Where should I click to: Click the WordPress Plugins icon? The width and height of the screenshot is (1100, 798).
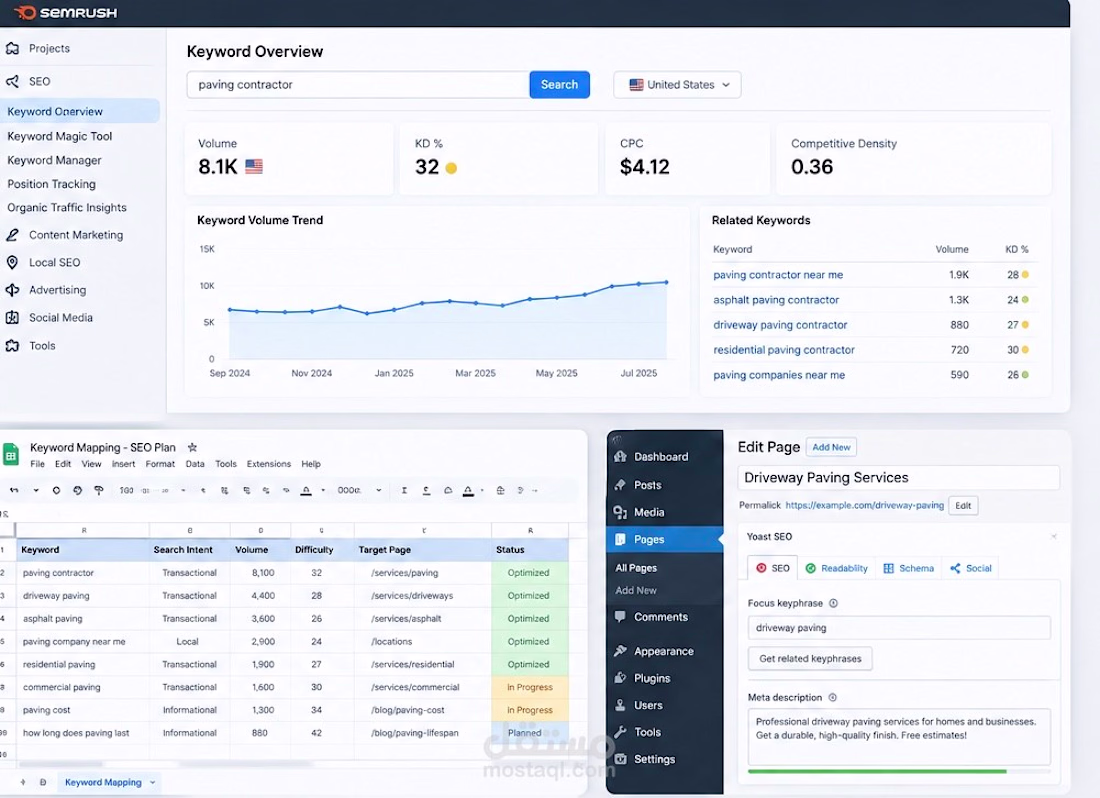pos(620,678)
